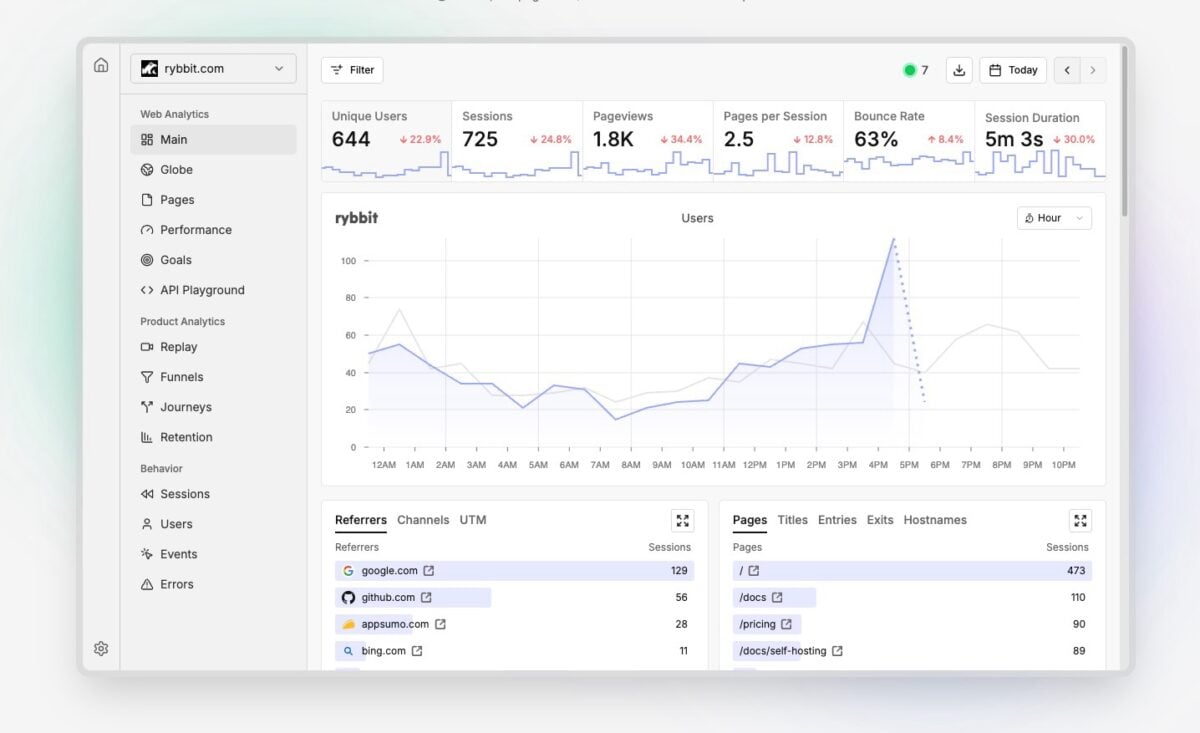The image size is (1200, 733).
Task: Open the Replay section
Action: [x=180, y=347]
